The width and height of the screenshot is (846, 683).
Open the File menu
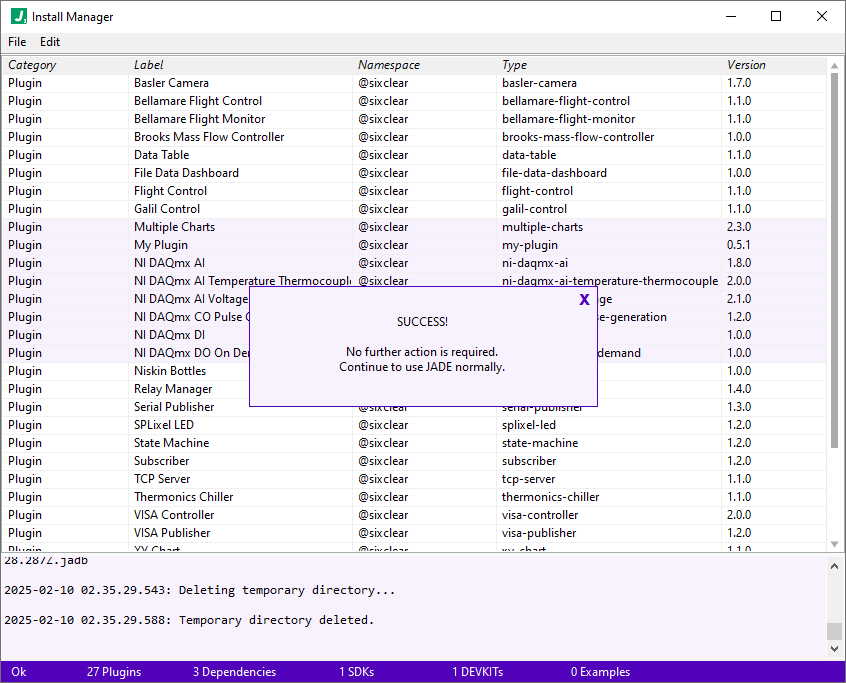pos(16,42)
